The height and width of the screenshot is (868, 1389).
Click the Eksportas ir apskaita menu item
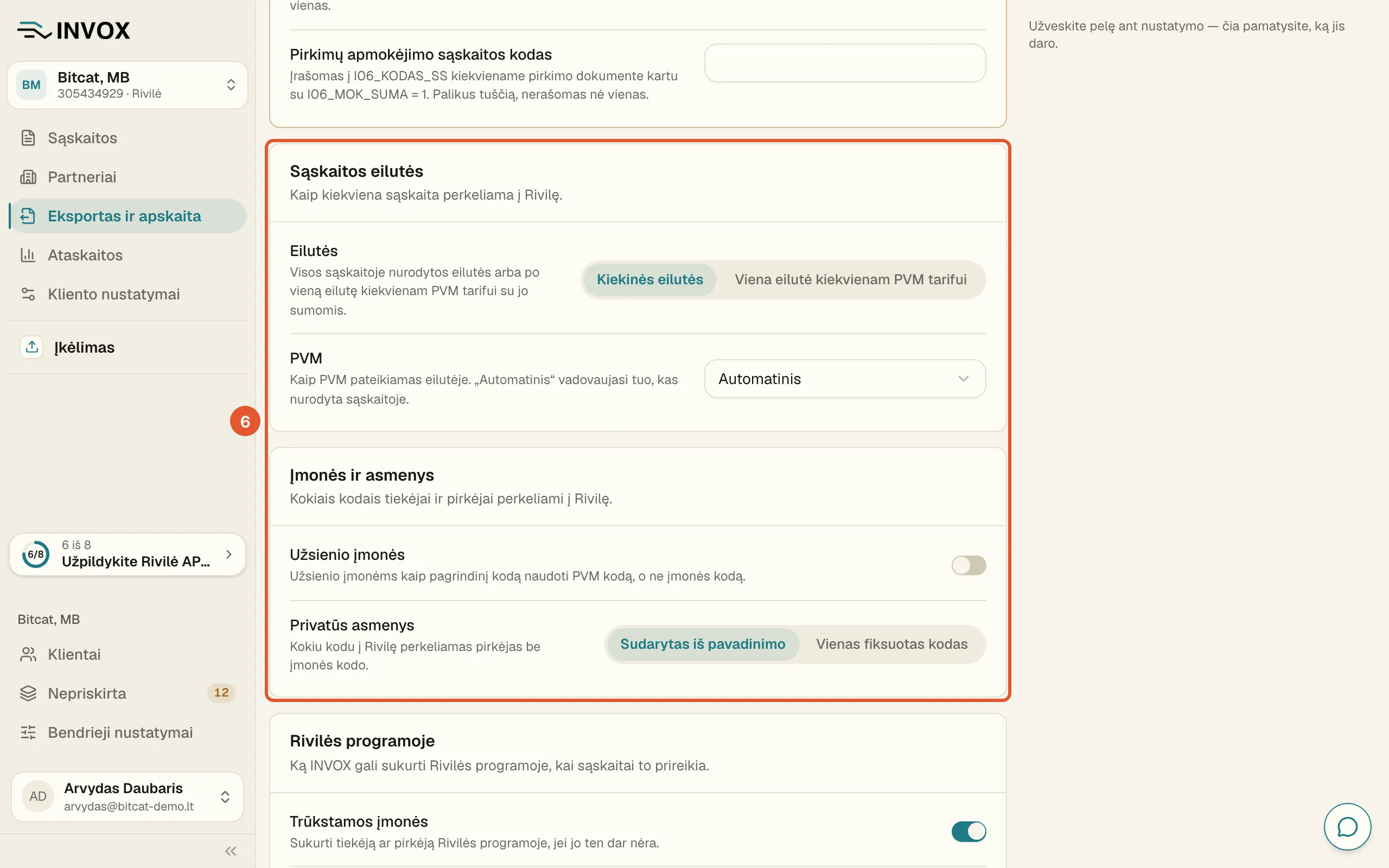128,216
